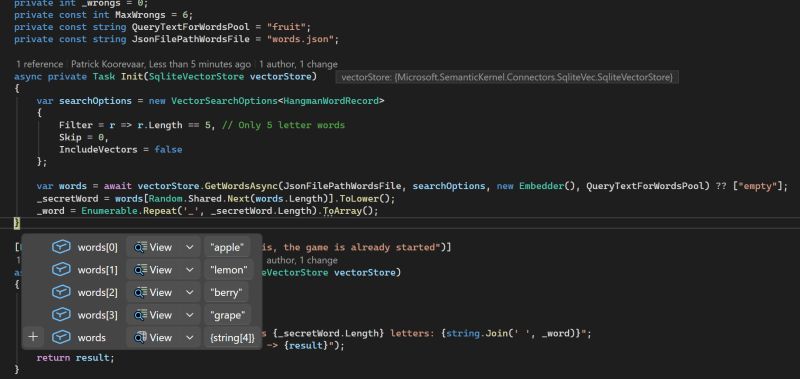Image resolution: width=800 pixels, height=379 pixels.
Task: Open View visualizer for words[1]
Action: pos(153,270)
